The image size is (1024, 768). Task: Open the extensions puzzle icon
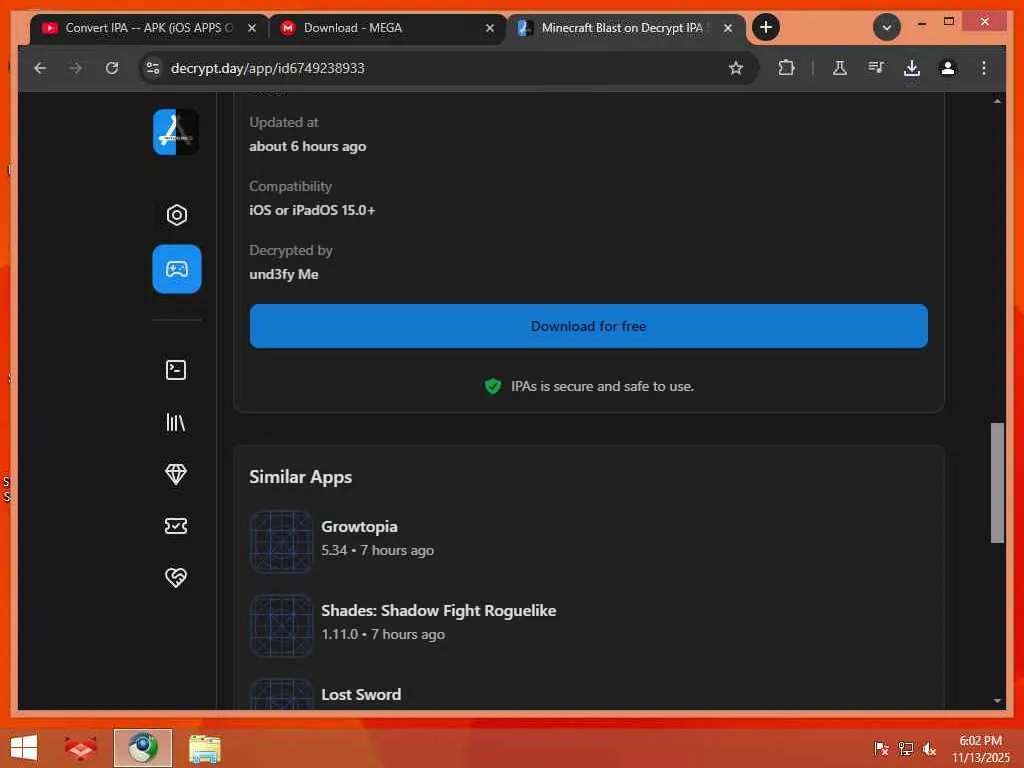[x=786, y=68]
